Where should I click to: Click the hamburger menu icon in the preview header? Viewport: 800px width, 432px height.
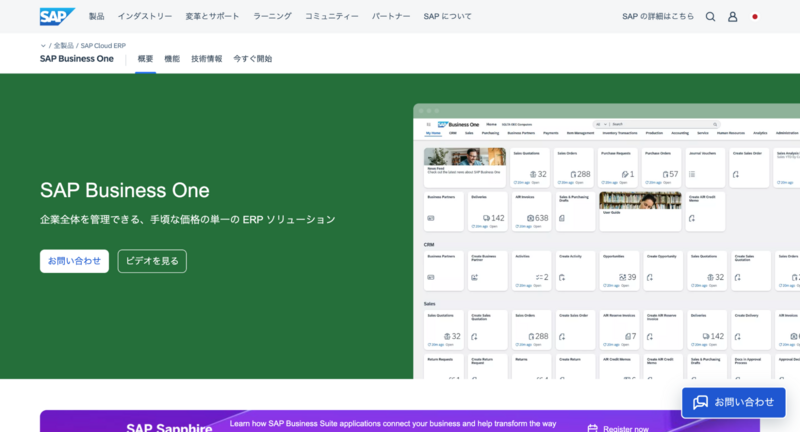point(429,124)
